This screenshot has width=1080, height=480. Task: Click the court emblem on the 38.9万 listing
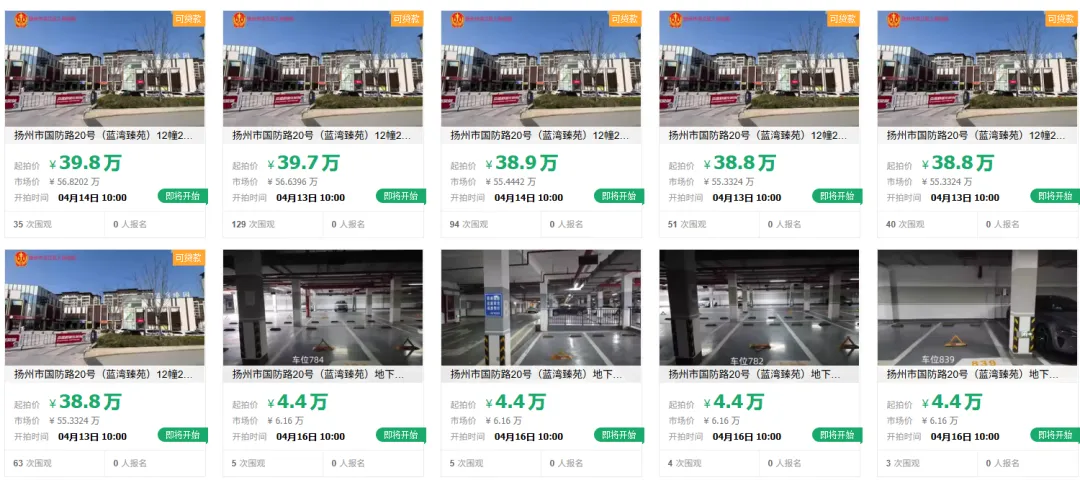pyautogui.click(x=457, y=19)
